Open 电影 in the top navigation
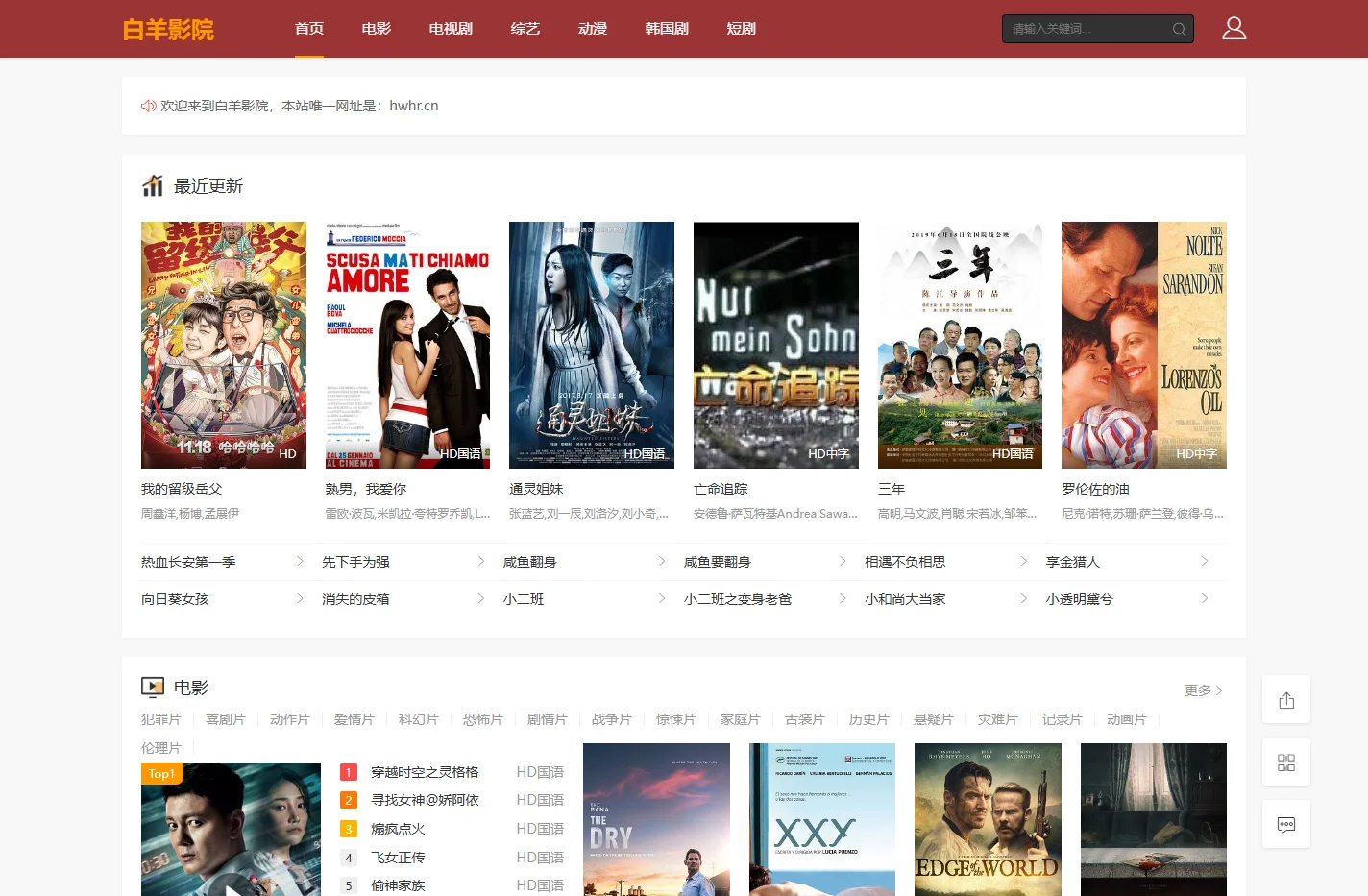The width and height of the screenshot is (1368, 896). coord(377,29)
